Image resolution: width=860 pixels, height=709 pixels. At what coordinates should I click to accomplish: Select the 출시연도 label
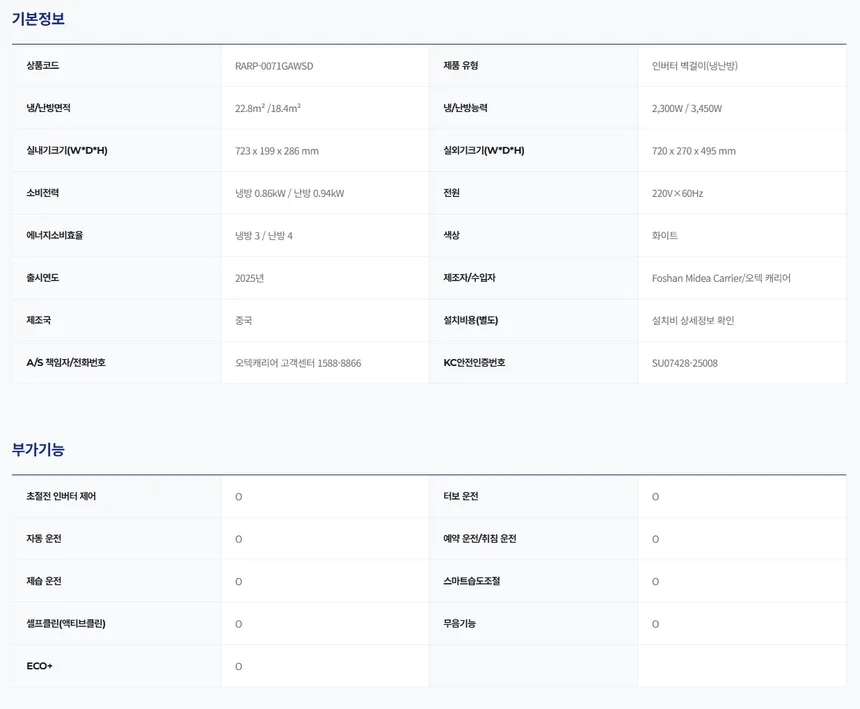click(43, 277)
